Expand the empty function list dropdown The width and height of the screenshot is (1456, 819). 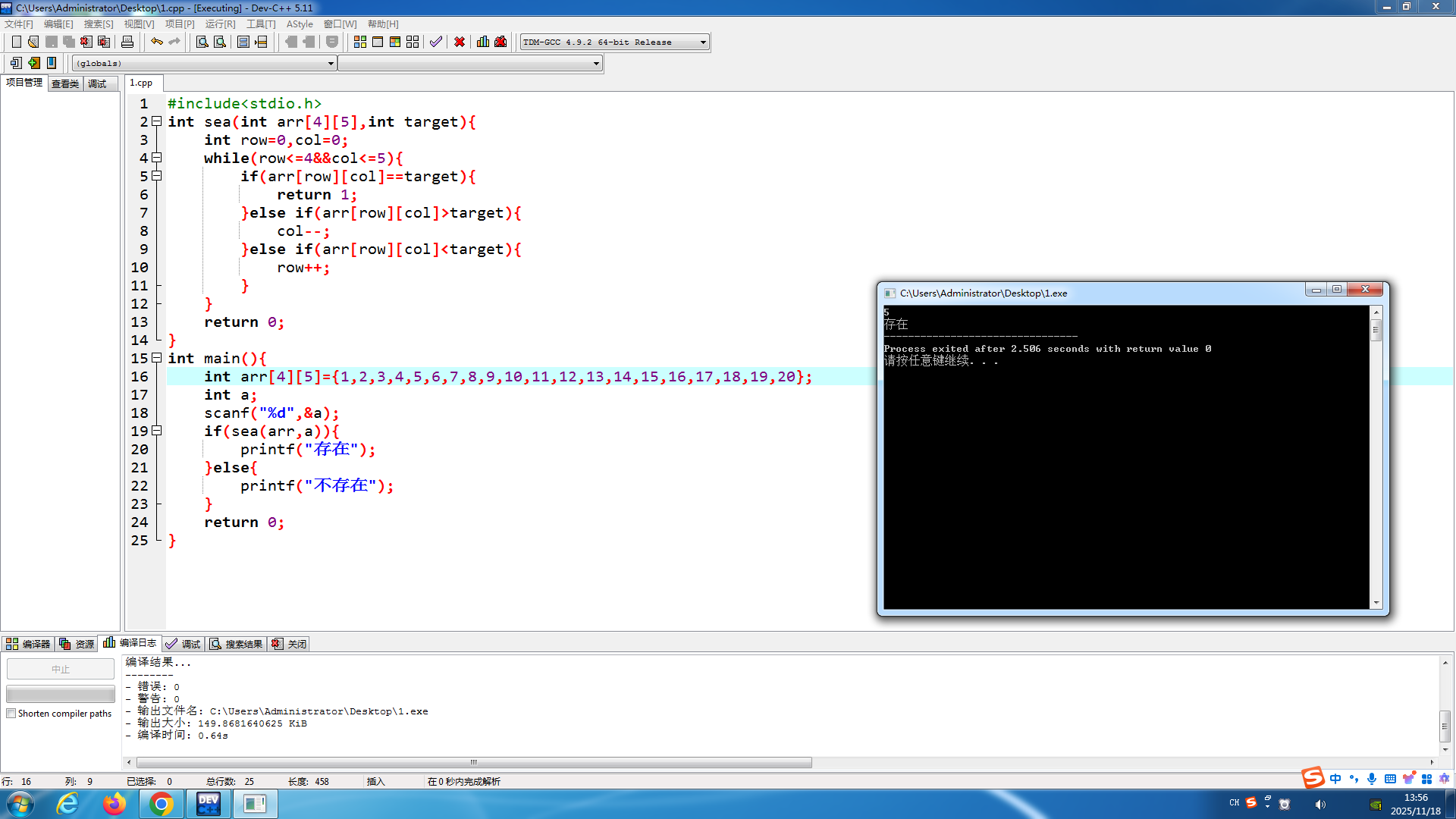pyautogui.click(x=596, y=64)
